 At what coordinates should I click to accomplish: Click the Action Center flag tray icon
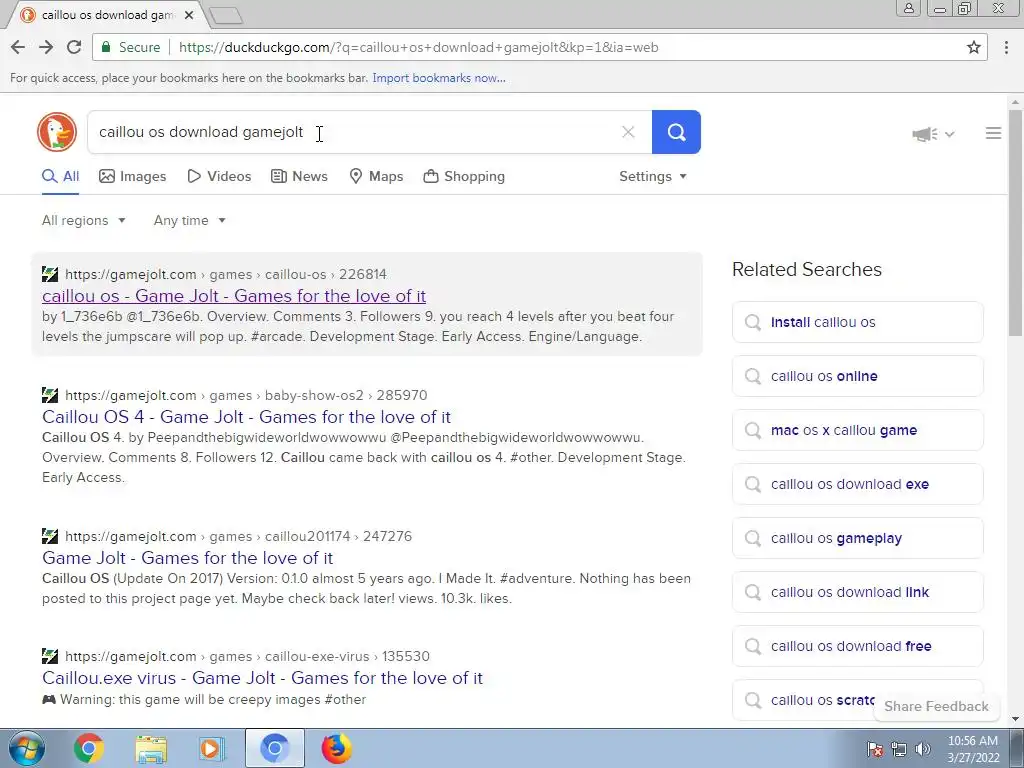pos(875,749)
